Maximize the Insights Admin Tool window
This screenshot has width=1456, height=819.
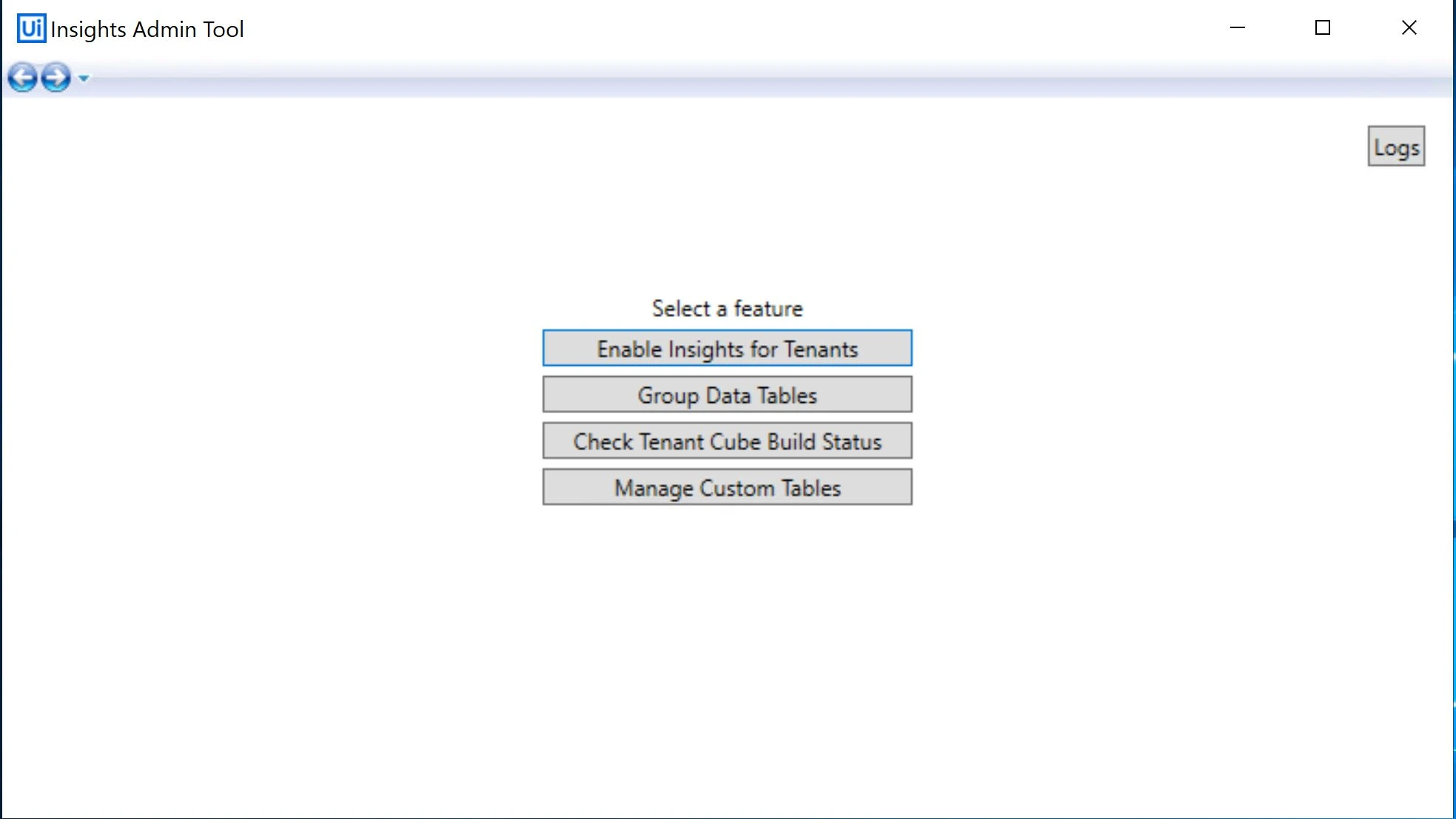pyautogui.click(x=1323, y=28)
